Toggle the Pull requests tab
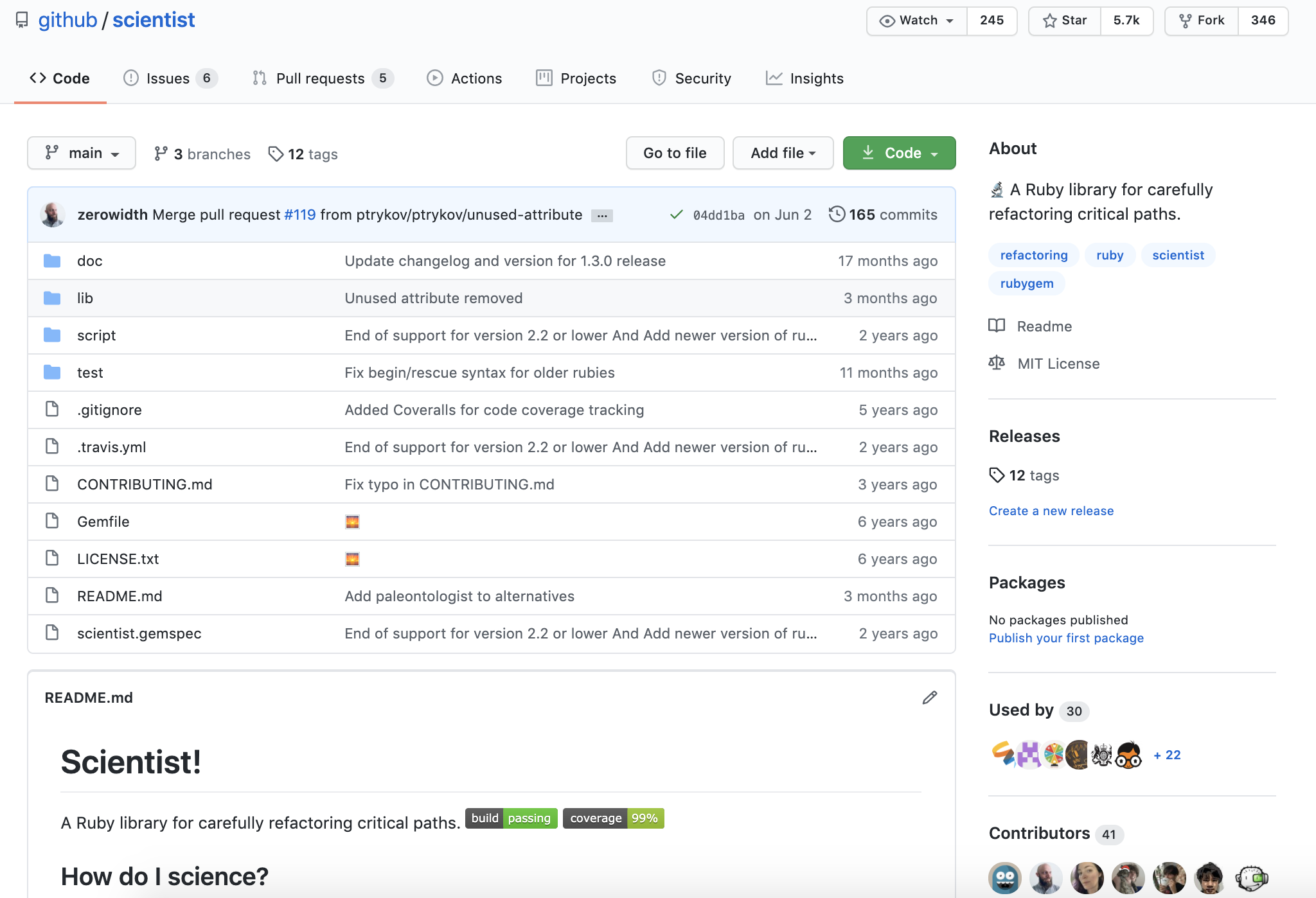Screen dimensions: 1316x898 click(x=321, y=77)
